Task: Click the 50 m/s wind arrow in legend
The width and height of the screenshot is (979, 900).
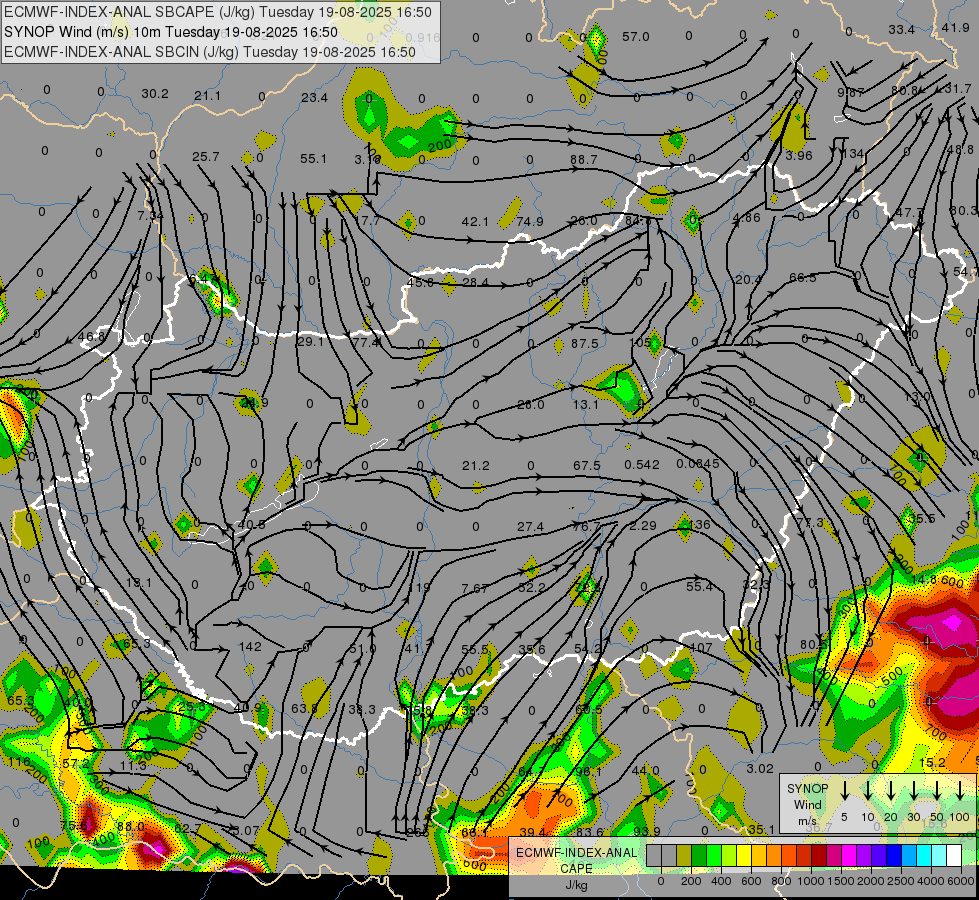Action: [x=937, y=791]
